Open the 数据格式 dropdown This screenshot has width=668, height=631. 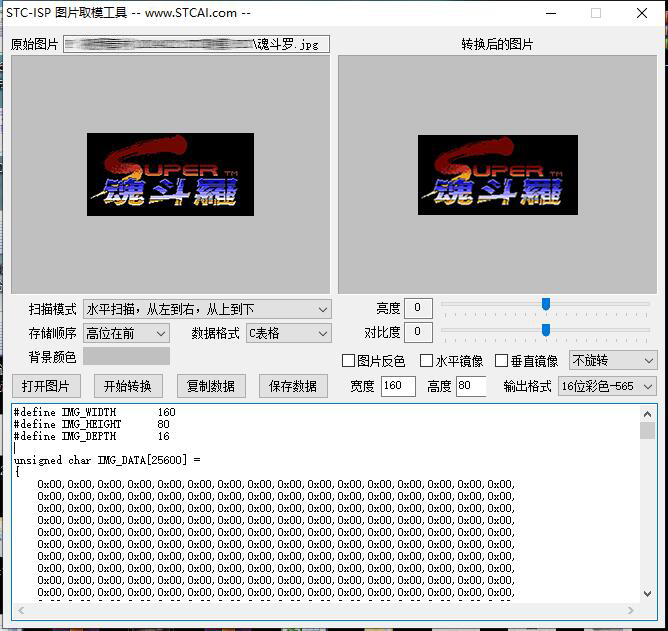pos(289,333)
